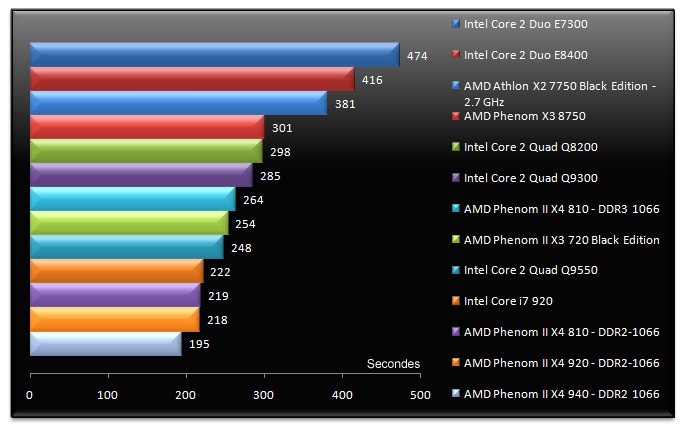Click the Secondes axis title
Image resolution: width=685 pixels, height=431 pixels.
[393, 364]
